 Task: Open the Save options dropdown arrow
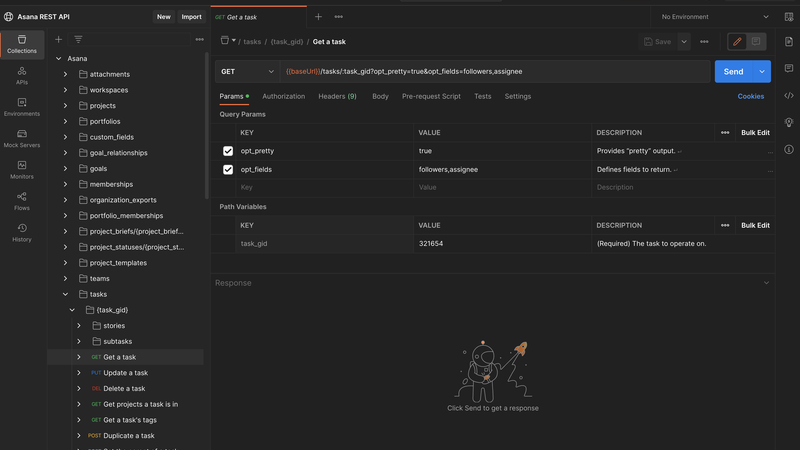(684, 42)
